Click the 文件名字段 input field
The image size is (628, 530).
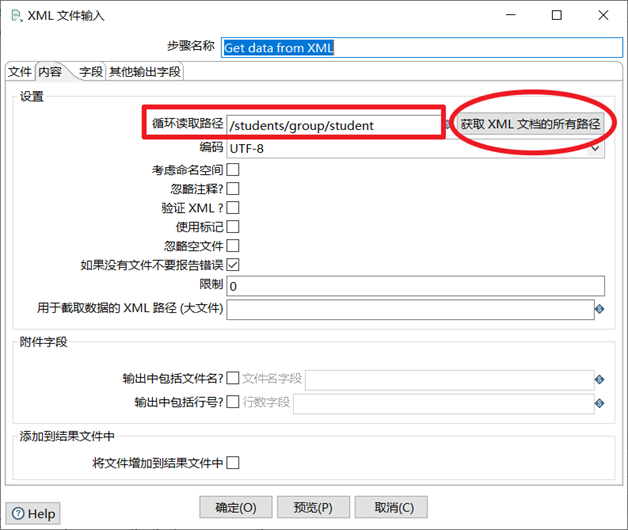click(450, 380)
